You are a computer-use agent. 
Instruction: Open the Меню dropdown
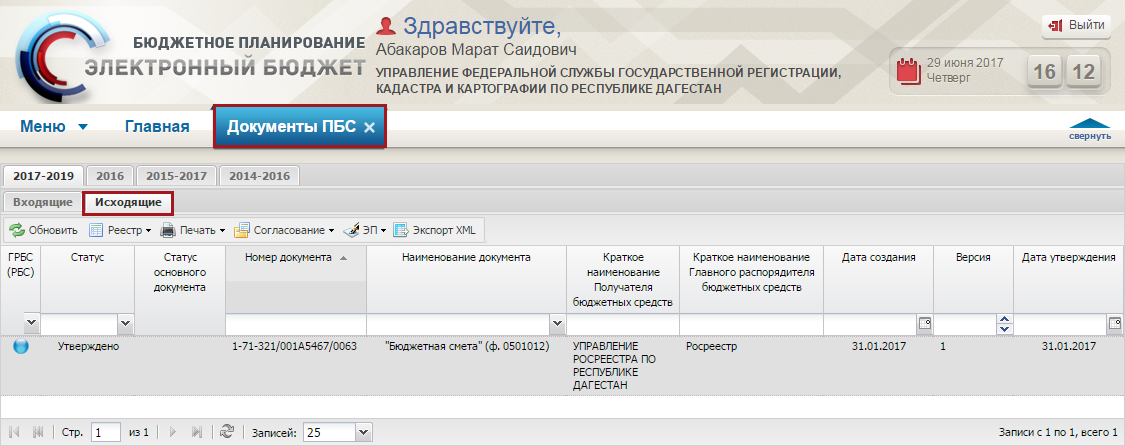click(x=54, y=127)
